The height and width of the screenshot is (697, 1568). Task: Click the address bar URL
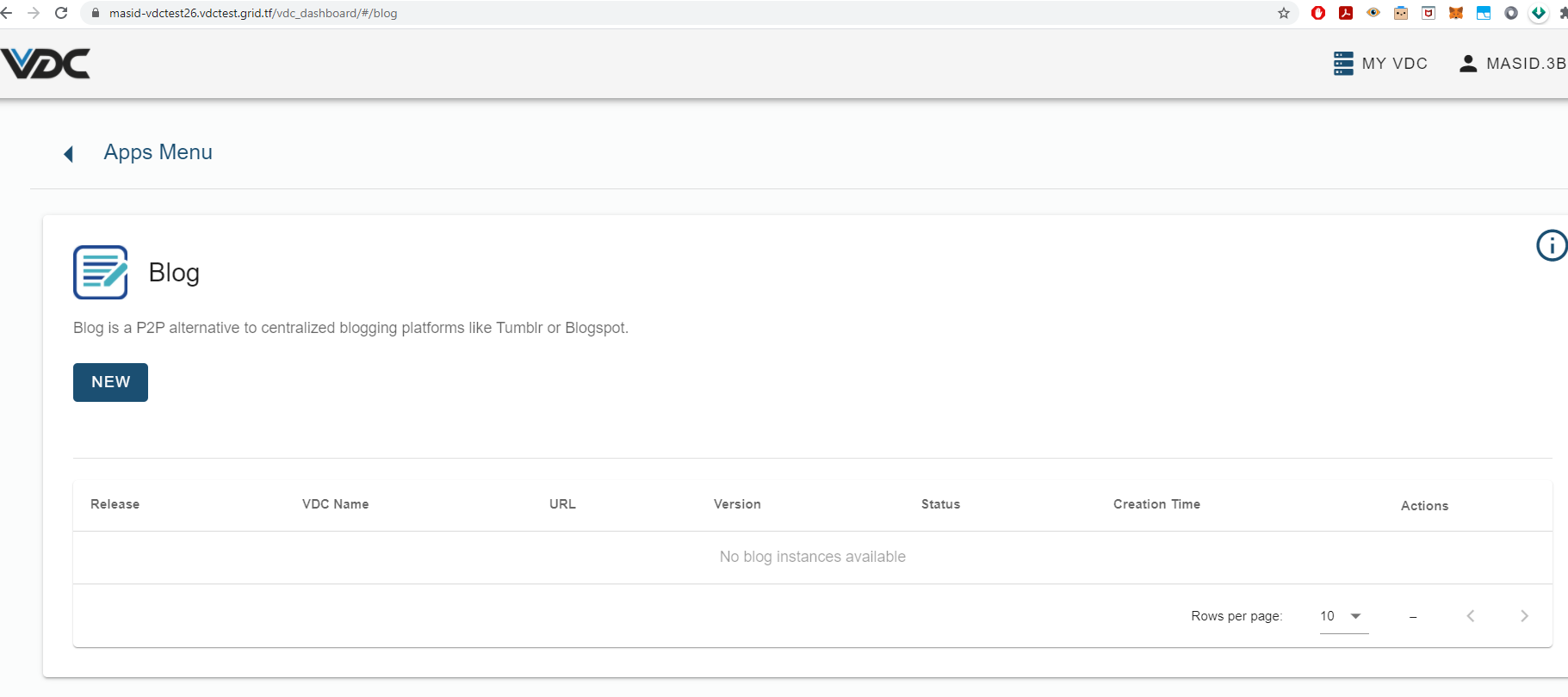253,13
